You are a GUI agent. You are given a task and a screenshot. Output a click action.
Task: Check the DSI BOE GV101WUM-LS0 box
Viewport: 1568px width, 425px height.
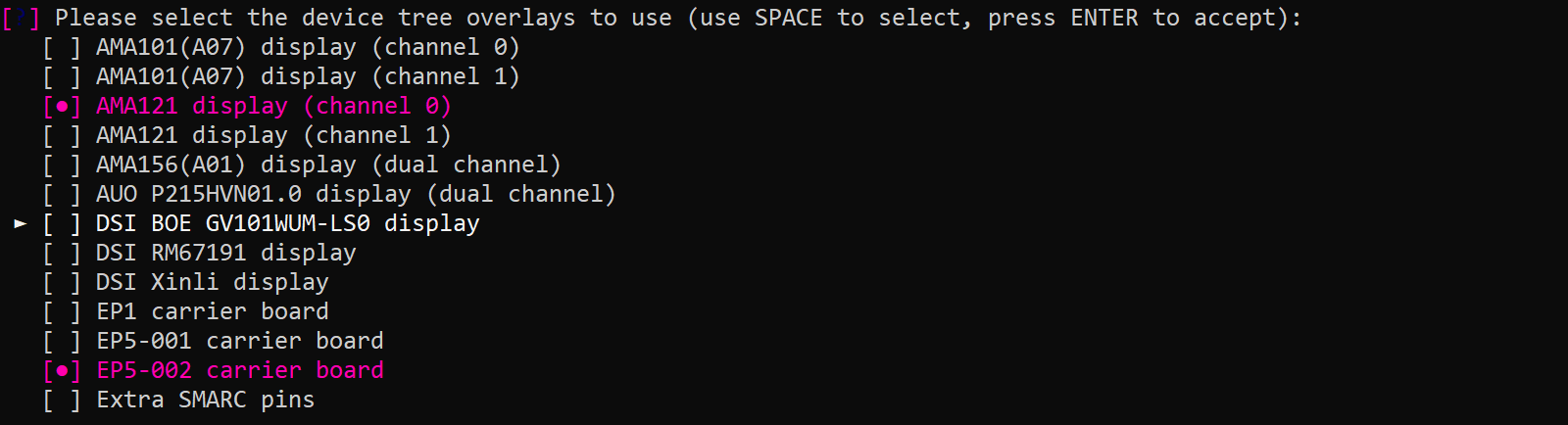point(61,223)
